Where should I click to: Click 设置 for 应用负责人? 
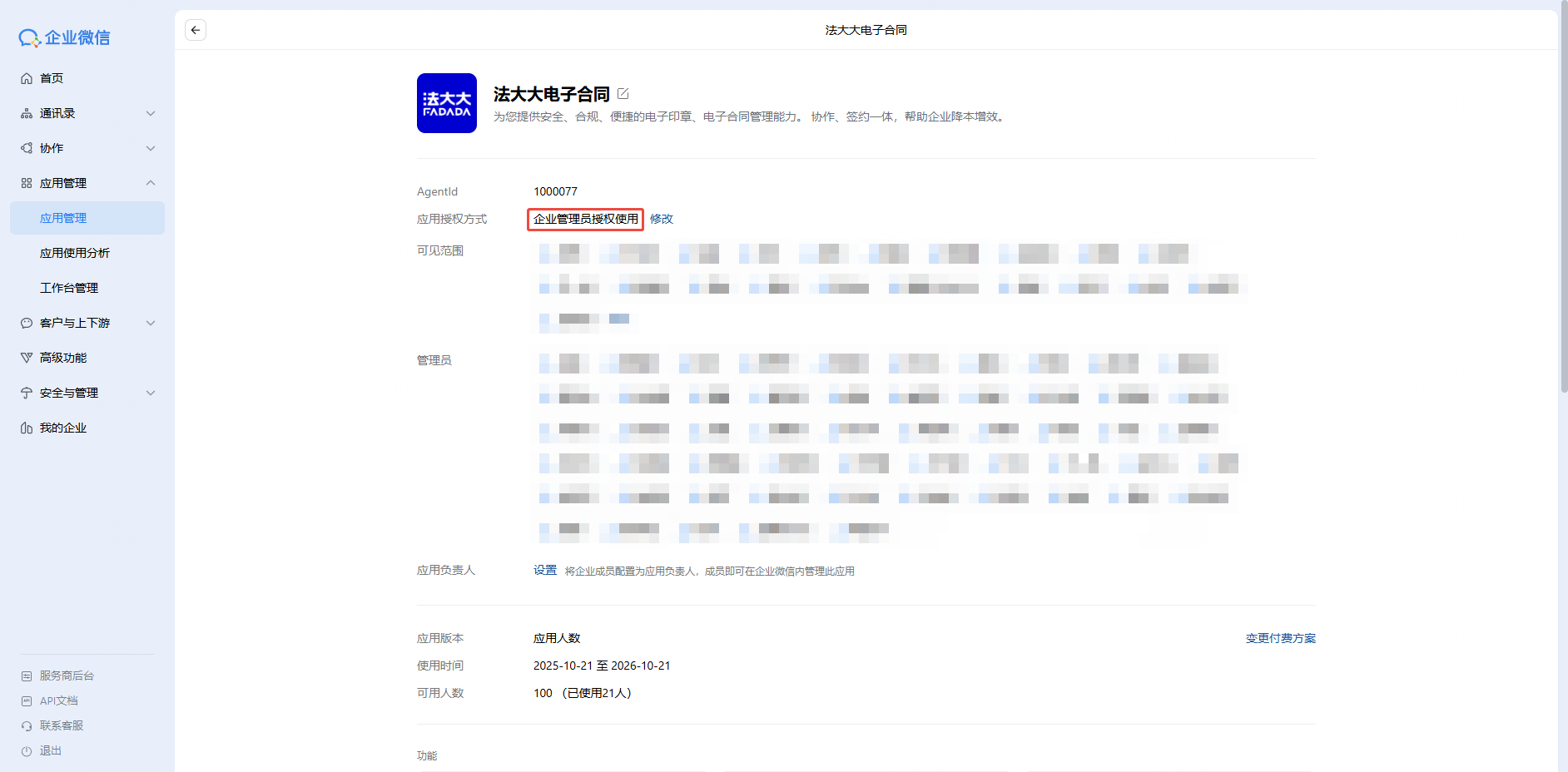tap(545, 570)
